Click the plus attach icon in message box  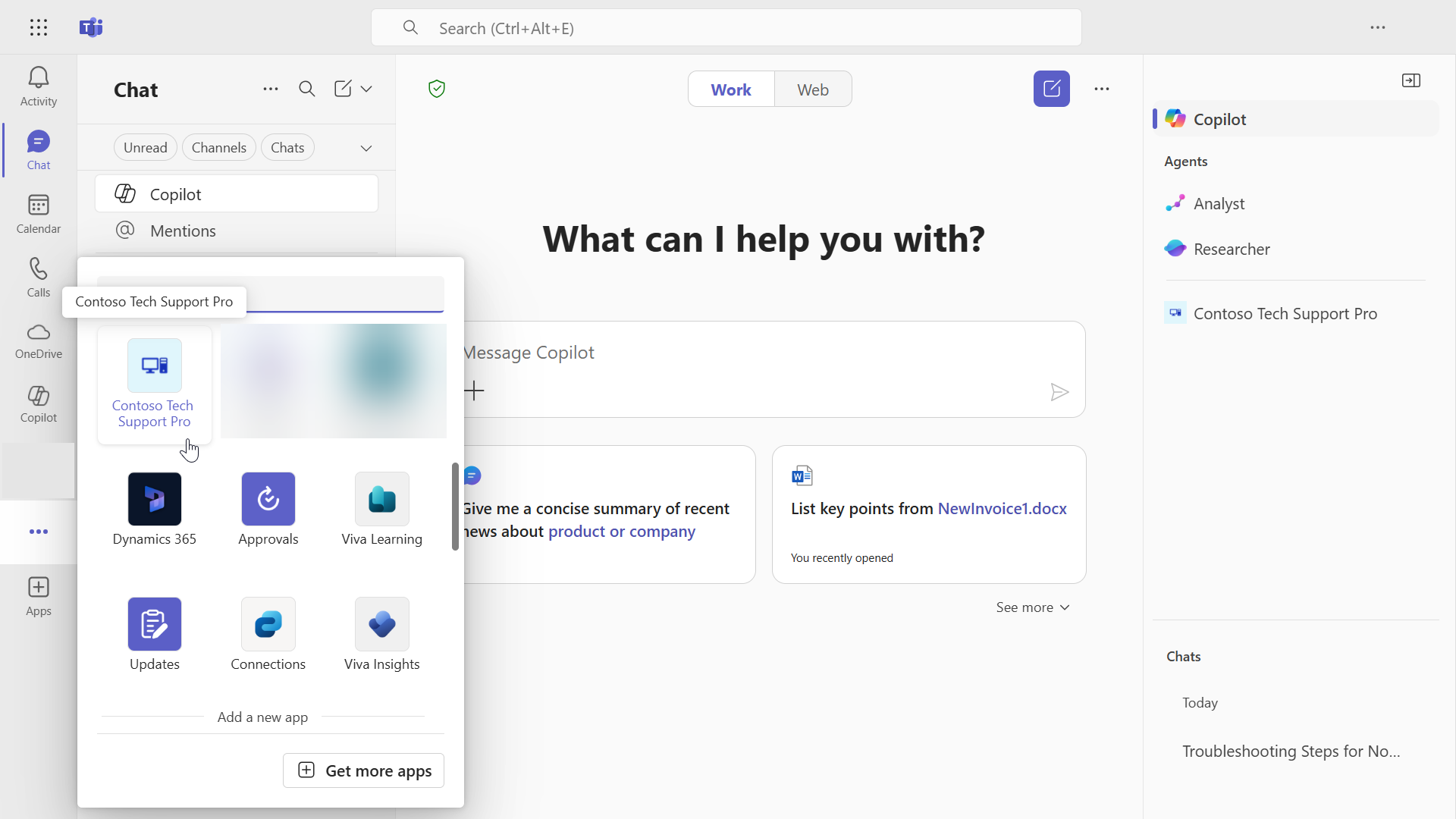pos(475,391)
